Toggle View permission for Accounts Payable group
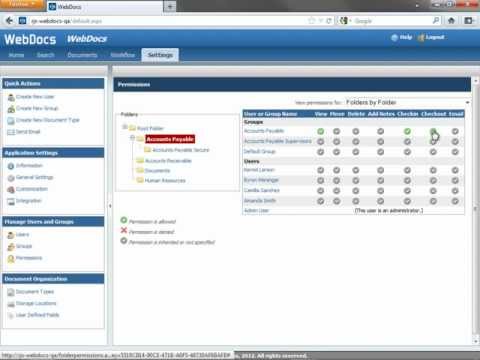480x360 pixels. [321, 131]
